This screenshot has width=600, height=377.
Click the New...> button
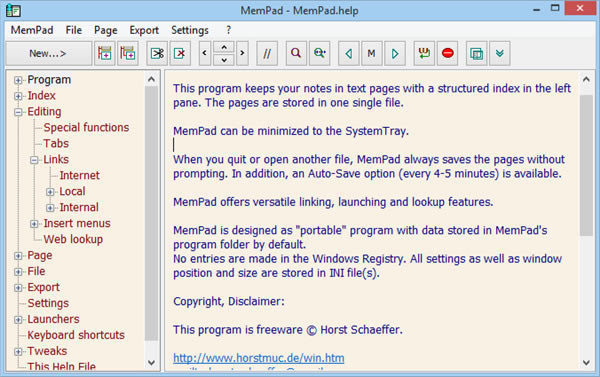[48, 53]
